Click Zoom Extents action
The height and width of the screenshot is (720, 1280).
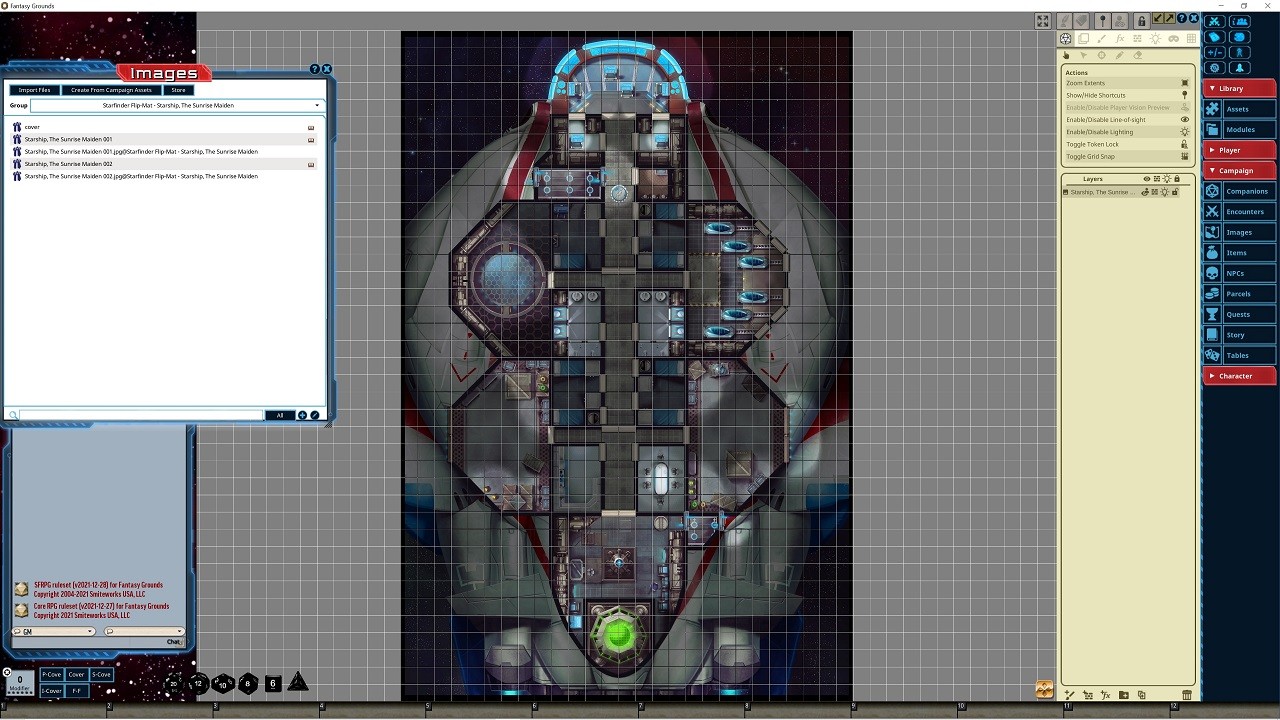click(x=1128, y=83)
